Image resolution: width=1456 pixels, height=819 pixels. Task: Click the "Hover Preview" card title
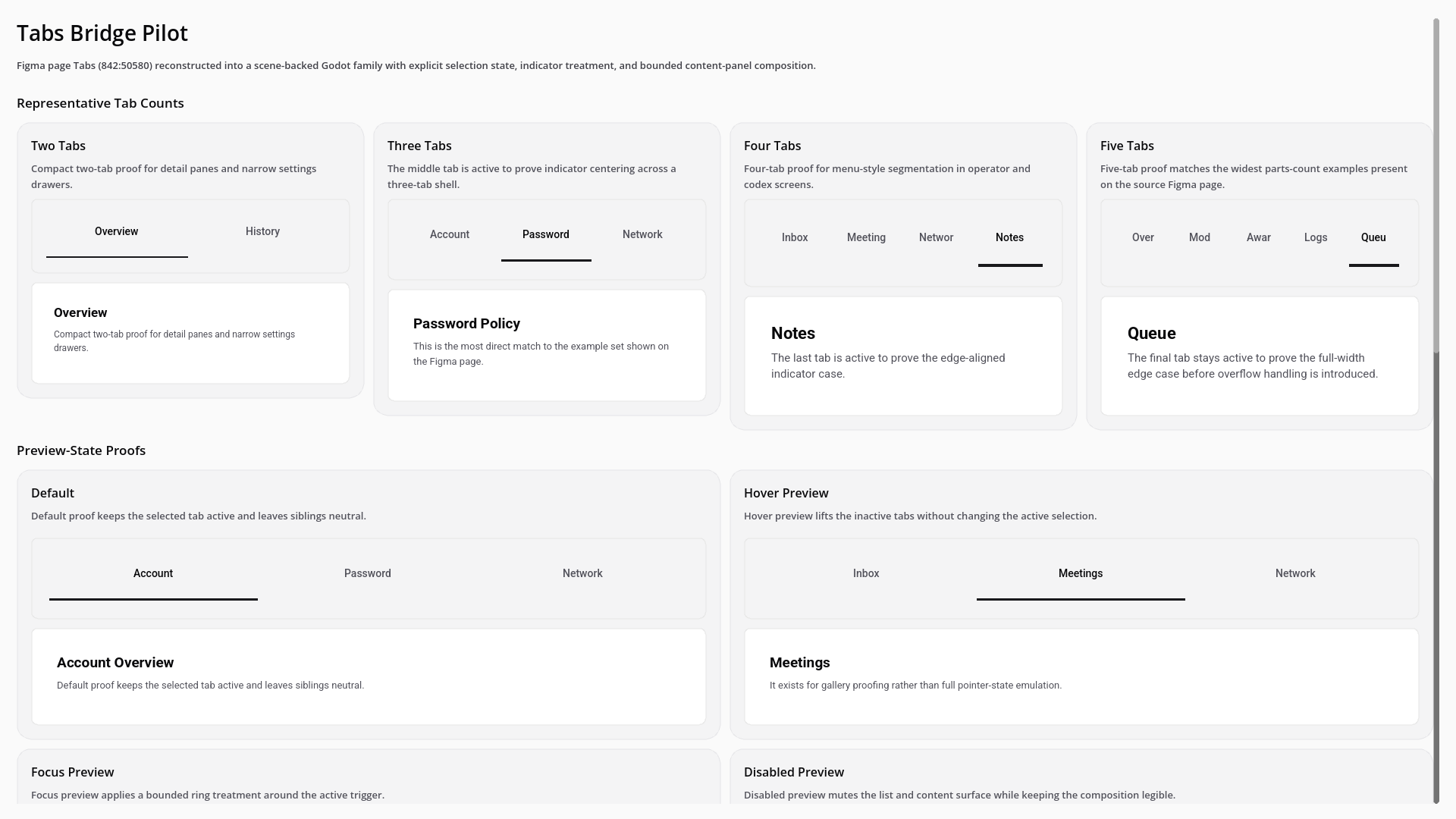786,493
